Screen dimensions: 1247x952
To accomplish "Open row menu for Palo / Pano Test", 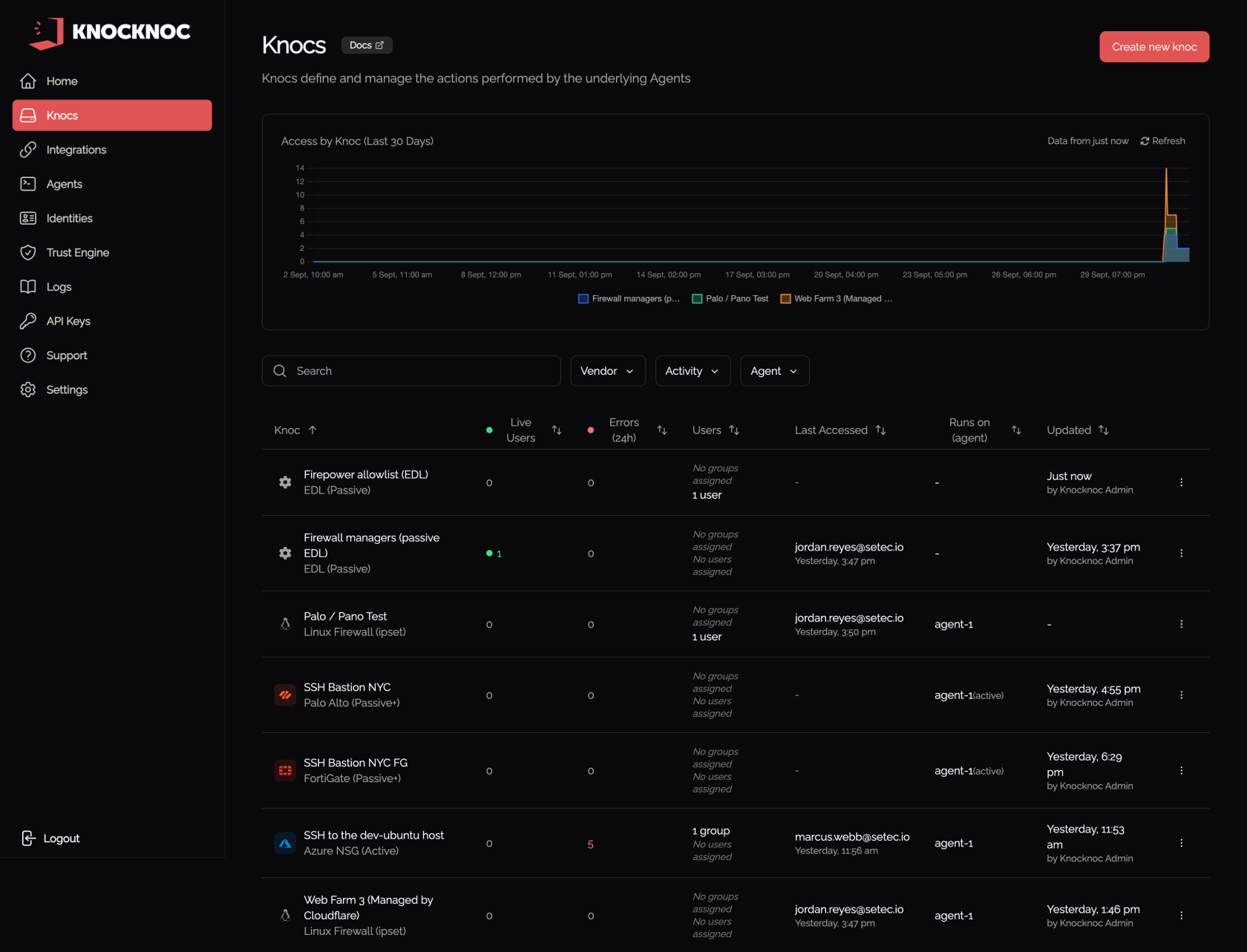I will pyautogui.click(x=1181, y=624).
